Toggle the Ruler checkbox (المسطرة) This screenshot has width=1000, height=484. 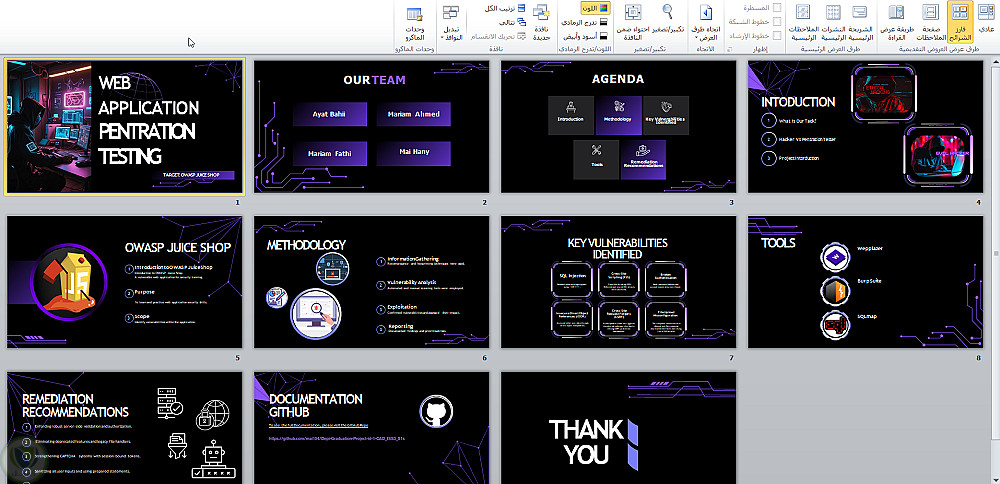[x=777, y=8]
